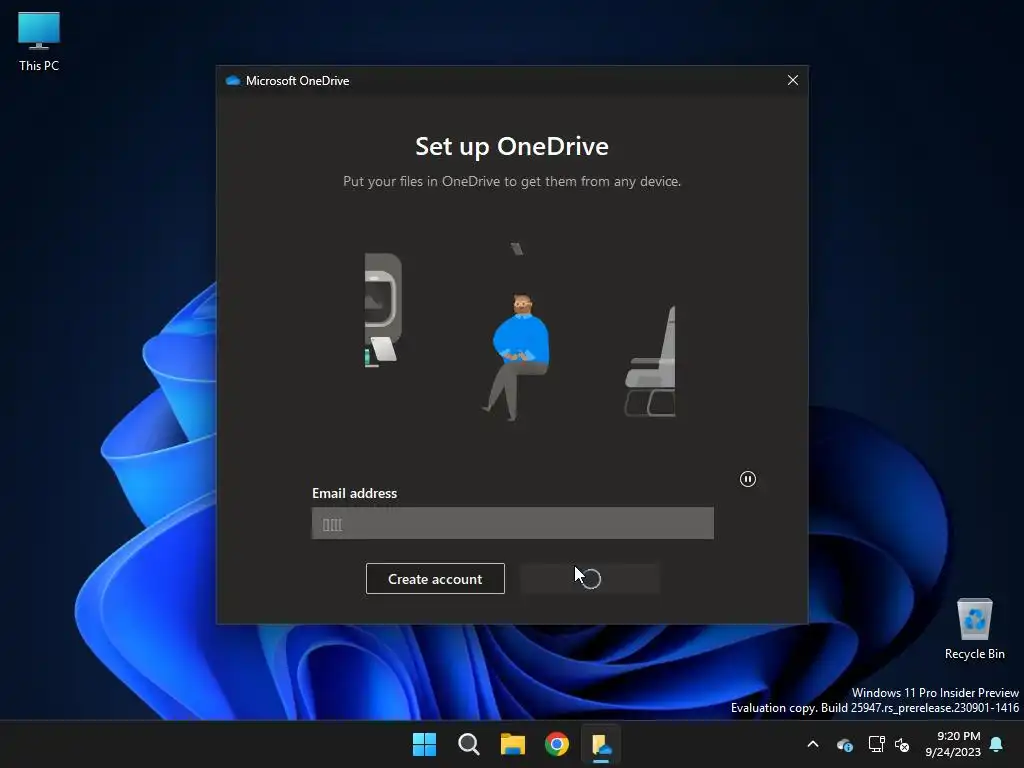Click the 'Email address' label
Image resolution: width=1024 pixels, height=768 pixels.
click(355, 493)
